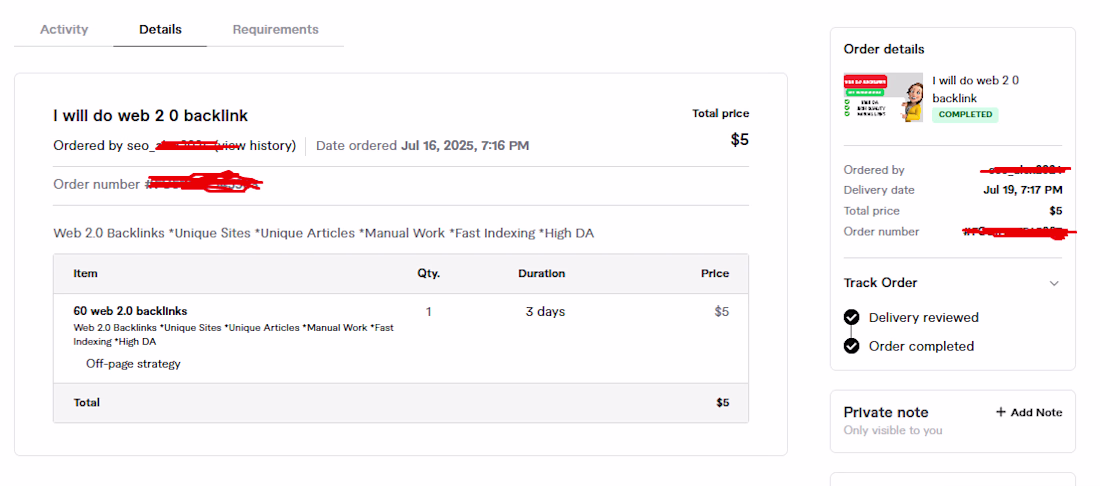Image resolution: width=1100 pixels, height=486 pixels.
Task: Click the Add Note button
Action: [x=1036, y=412]
